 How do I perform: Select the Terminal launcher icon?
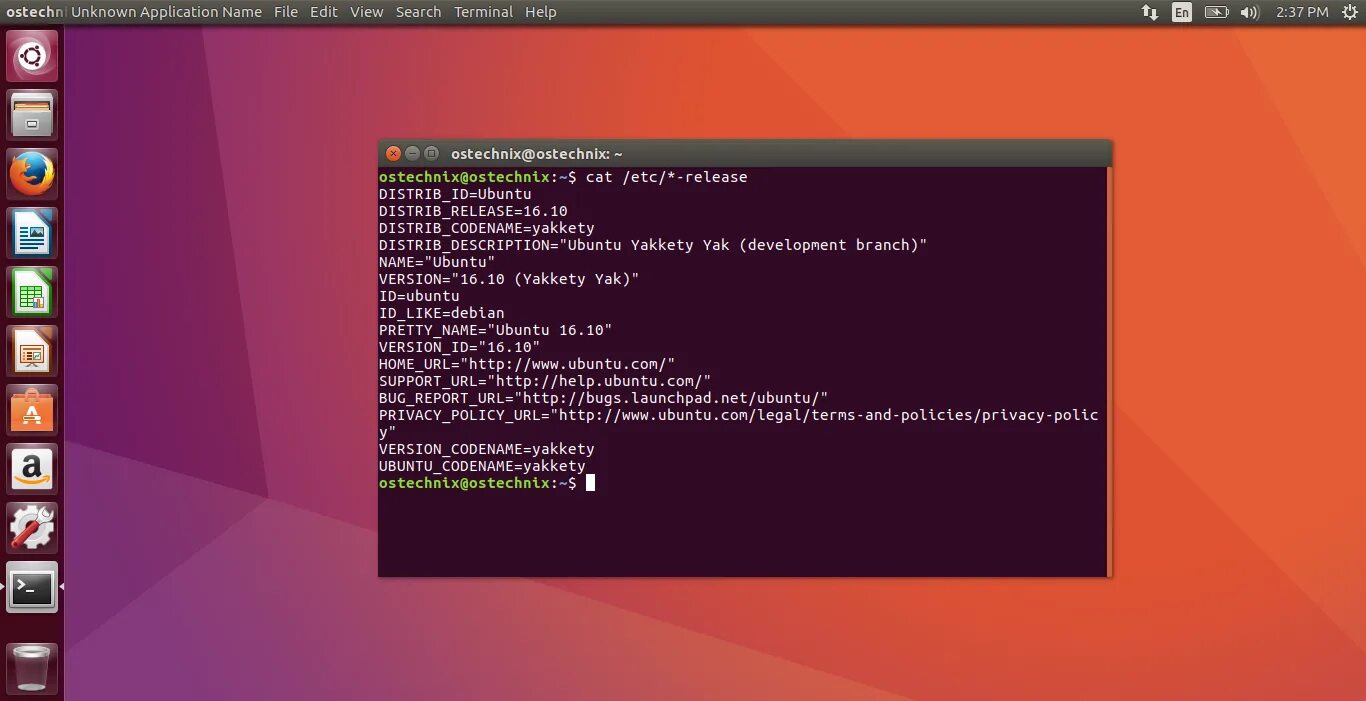(32, 587)
